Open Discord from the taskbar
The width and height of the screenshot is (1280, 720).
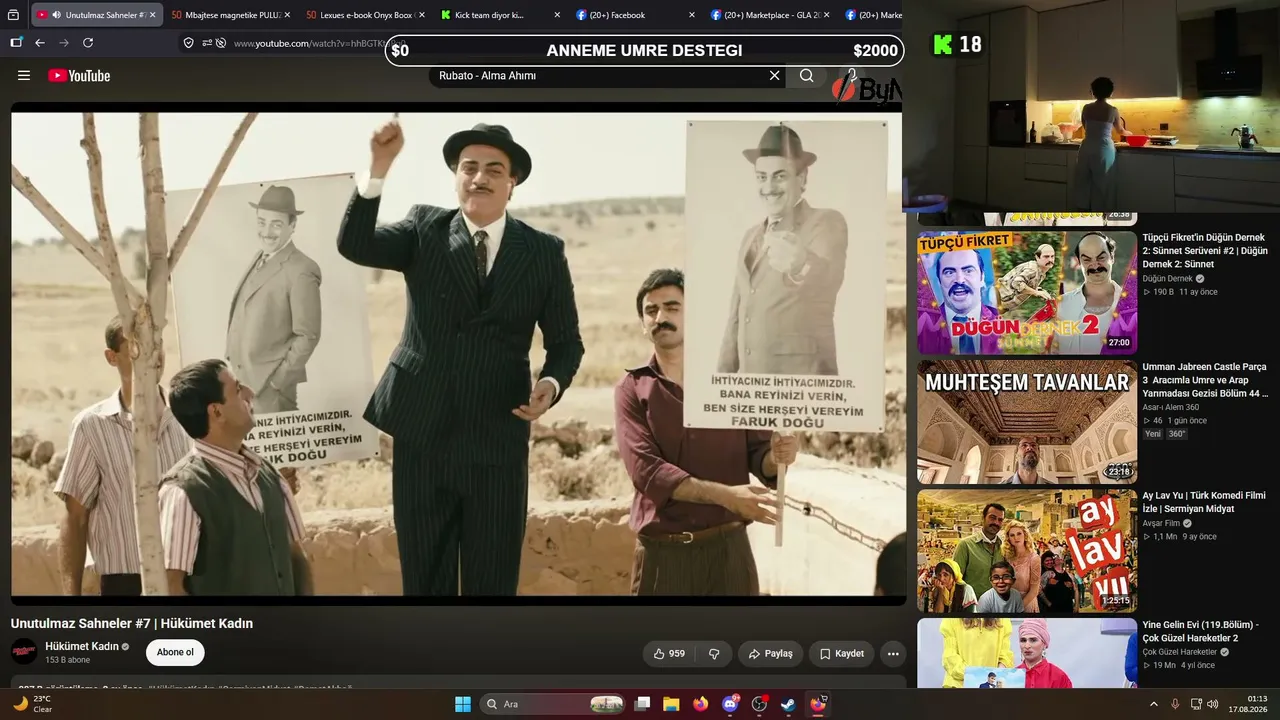pyautogui.click(x=730, y=704)
